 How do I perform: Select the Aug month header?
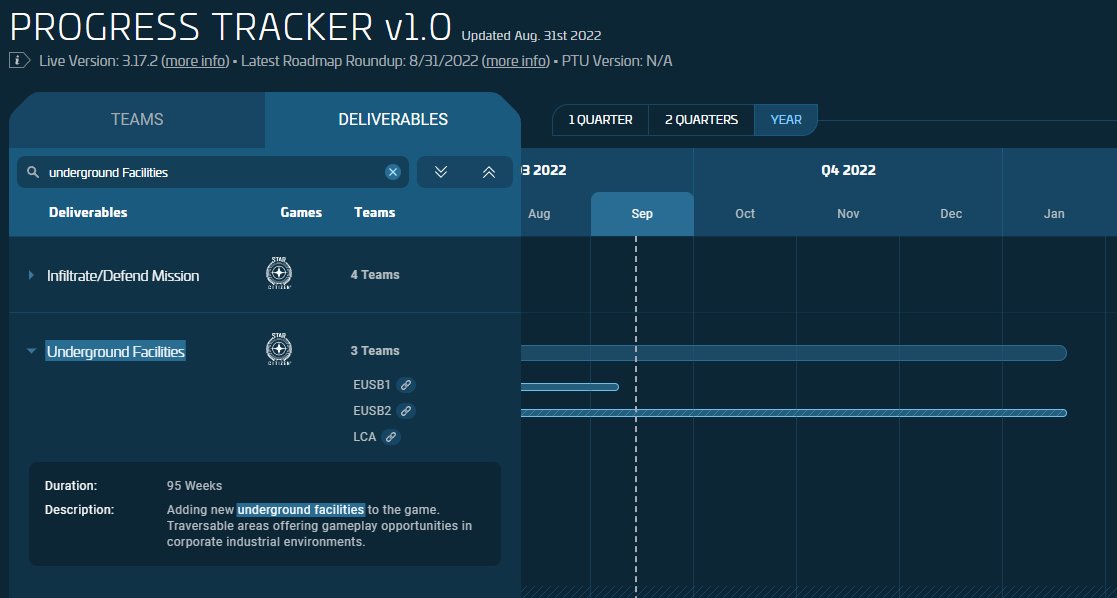[539, 214]
